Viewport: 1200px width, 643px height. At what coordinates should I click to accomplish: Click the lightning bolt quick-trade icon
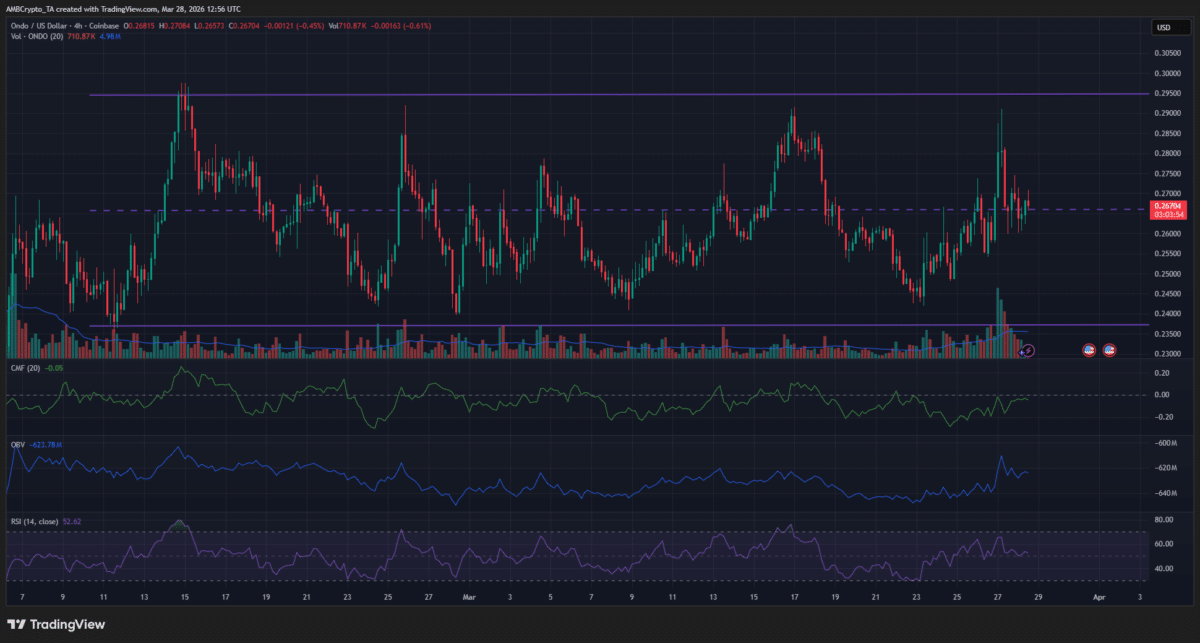point(1027,349)
